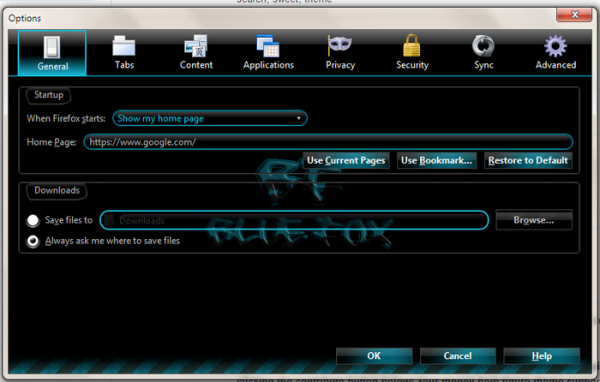Viewport: 600px width, 382px height.
Task: Switch to the Sync label
Action: (484, 65)
